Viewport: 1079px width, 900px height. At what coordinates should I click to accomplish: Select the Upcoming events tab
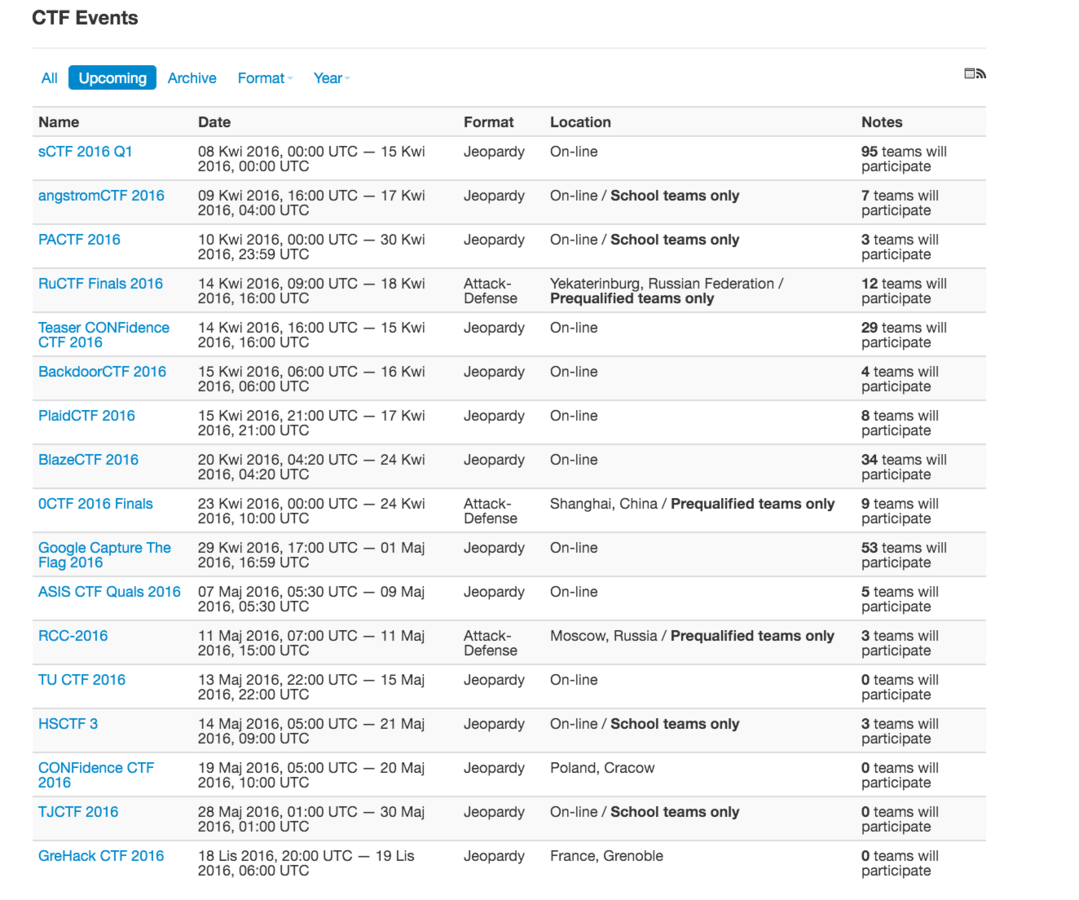click(x=112, y=78)
